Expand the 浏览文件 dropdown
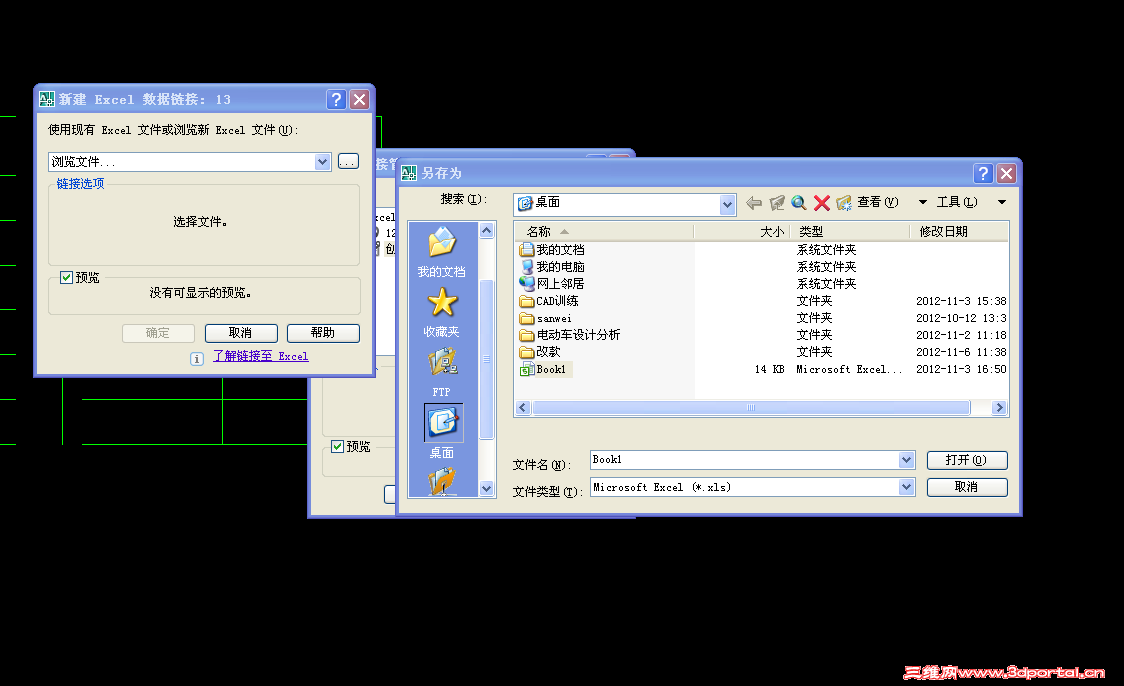The width and height of the screenshot is (1124, 686). coord(322,162)
